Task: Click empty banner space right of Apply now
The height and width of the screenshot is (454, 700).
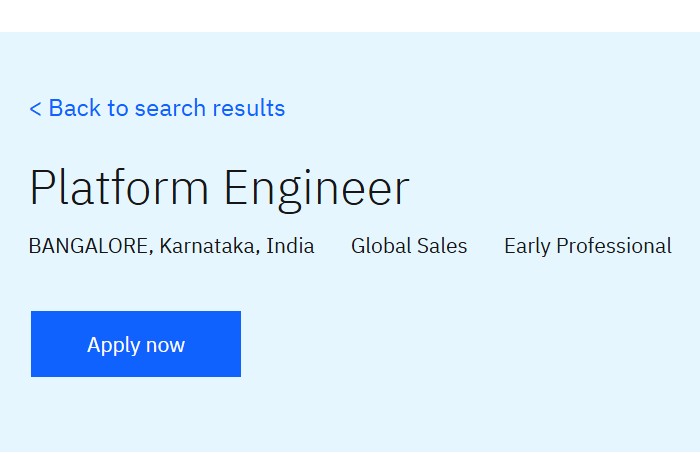Action: [x=470, y=344]
